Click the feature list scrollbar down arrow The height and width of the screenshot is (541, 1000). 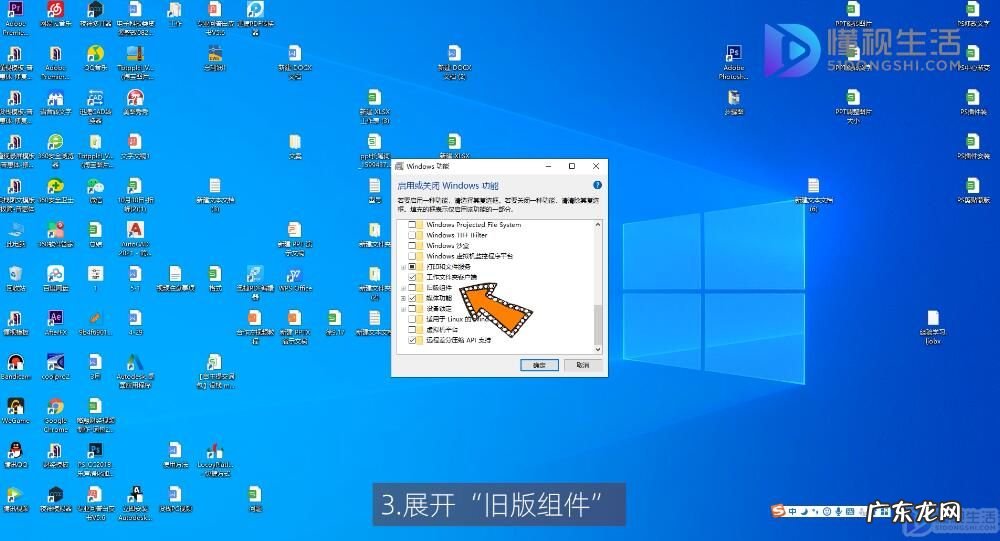[x=598, y=349]
